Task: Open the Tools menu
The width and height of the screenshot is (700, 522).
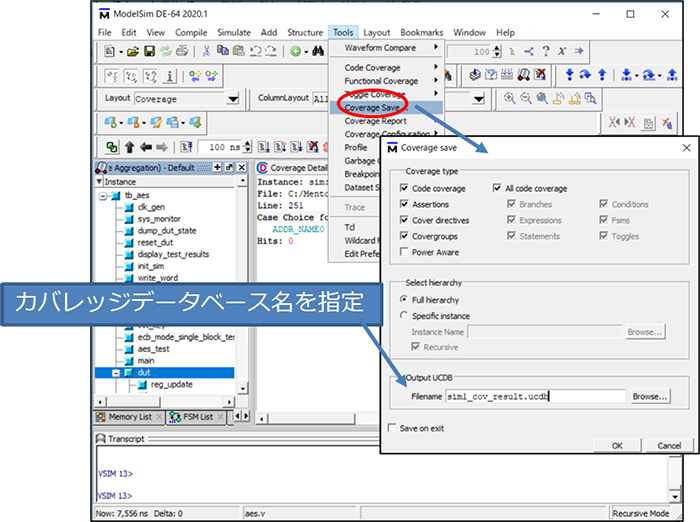Action: pos(343,33)
